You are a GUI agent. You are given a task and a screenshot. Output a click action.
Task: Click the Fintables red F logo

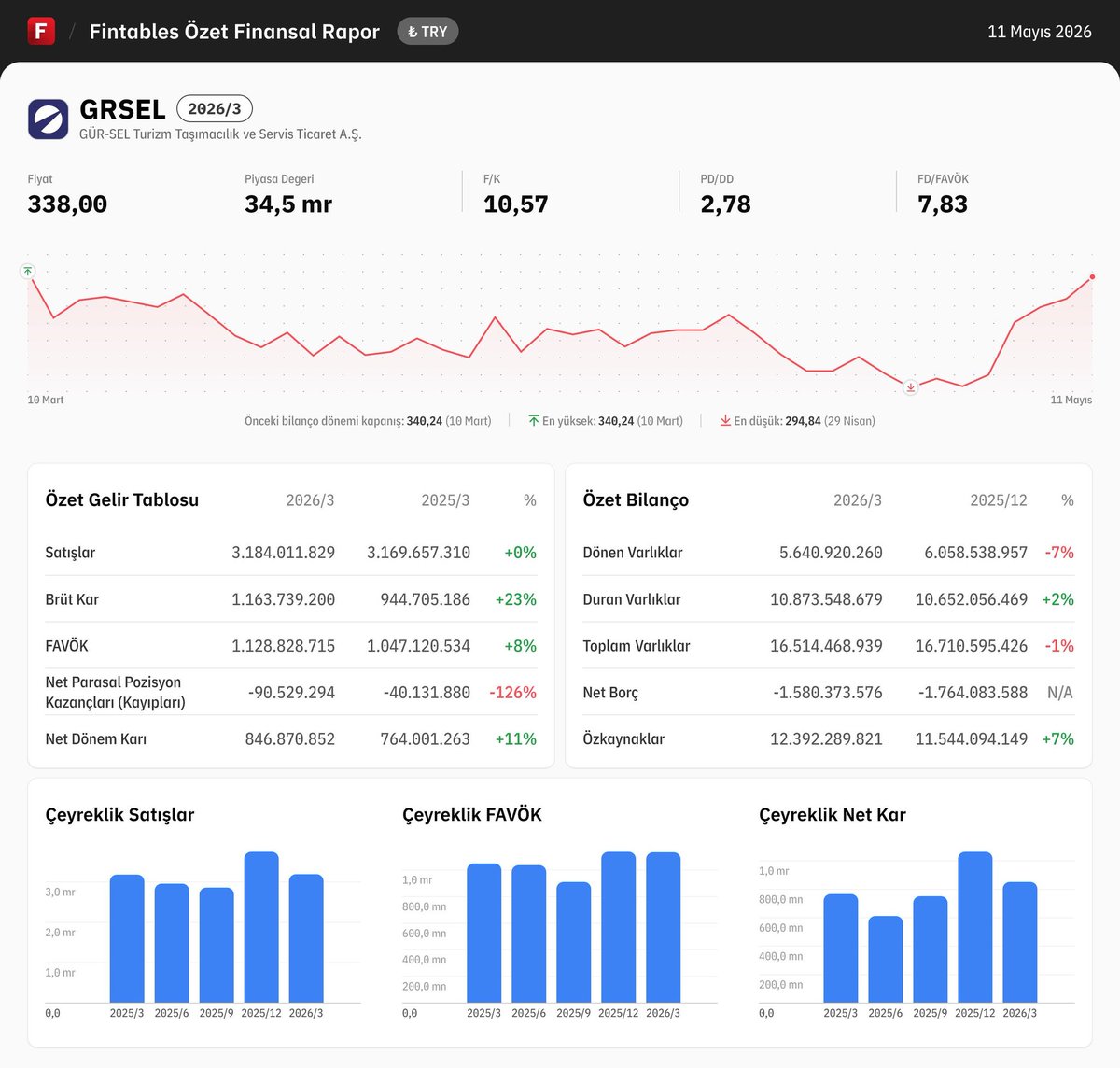tap(41, 31)
